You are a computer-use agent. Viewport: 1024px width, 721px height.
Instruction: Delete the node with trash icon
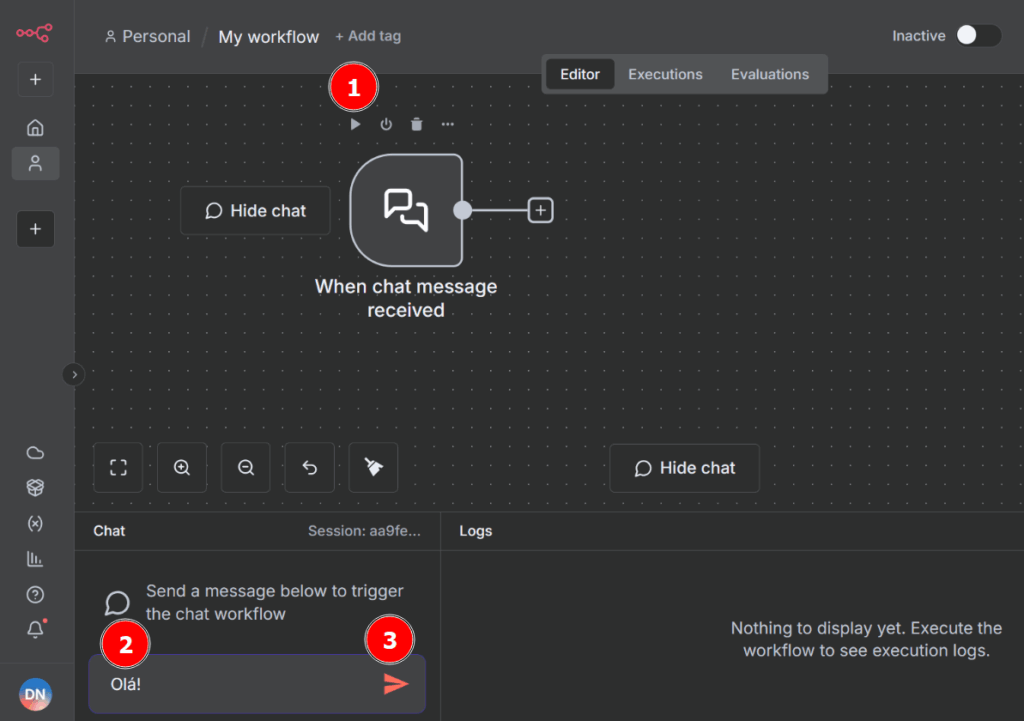click(x=417, y=125)
